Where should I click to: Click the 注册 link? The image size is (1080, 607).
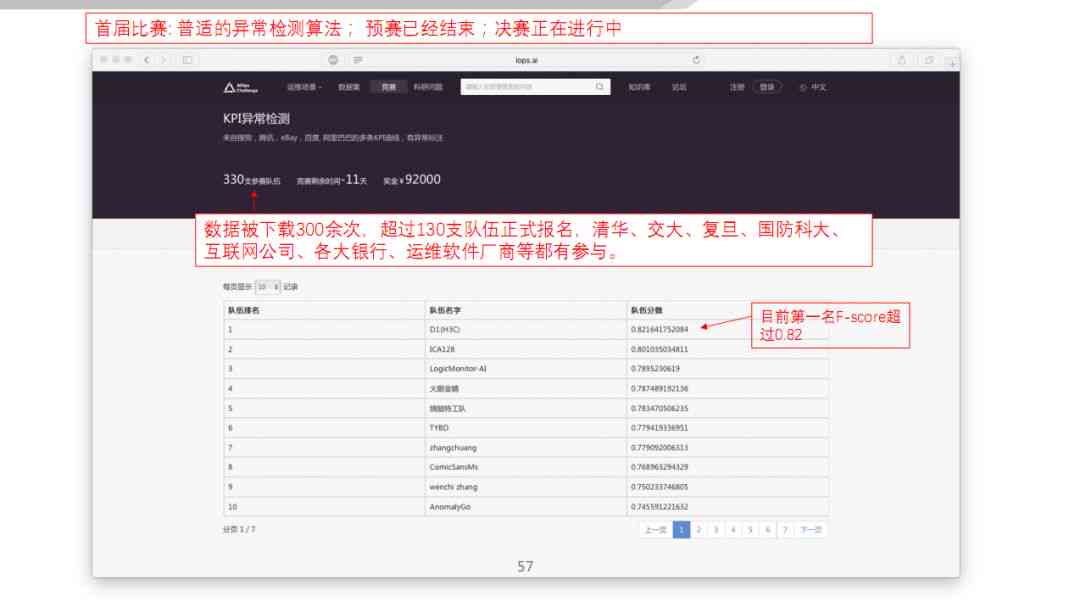click(x=737, y=87)
